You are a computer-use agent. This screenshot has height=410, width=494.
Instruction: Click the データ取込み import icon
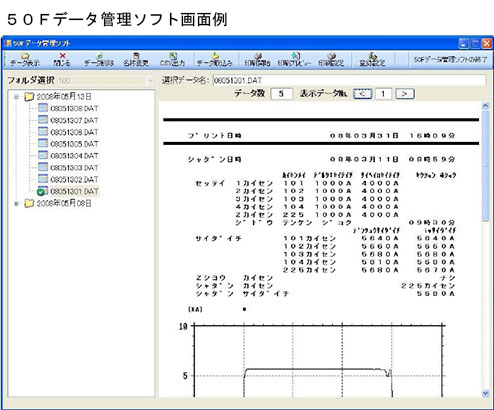tap(214, 60)
